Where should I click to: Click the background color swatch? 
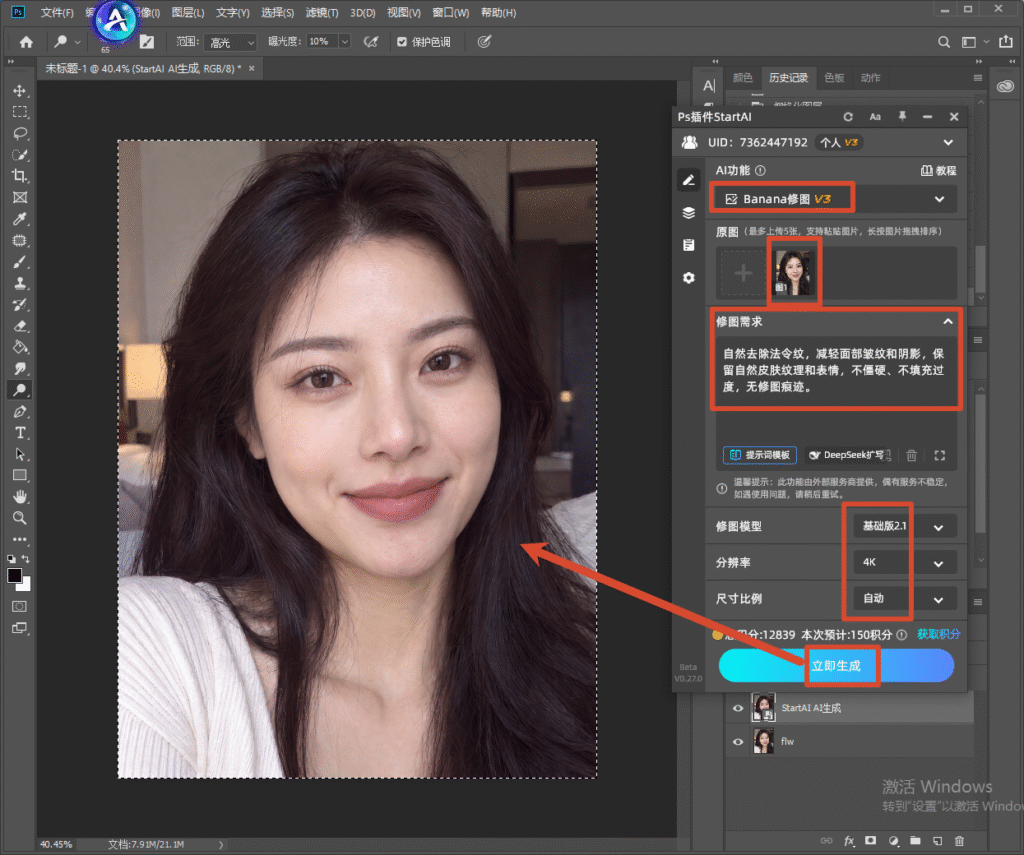pyautogui.click(x=25, y=585)
